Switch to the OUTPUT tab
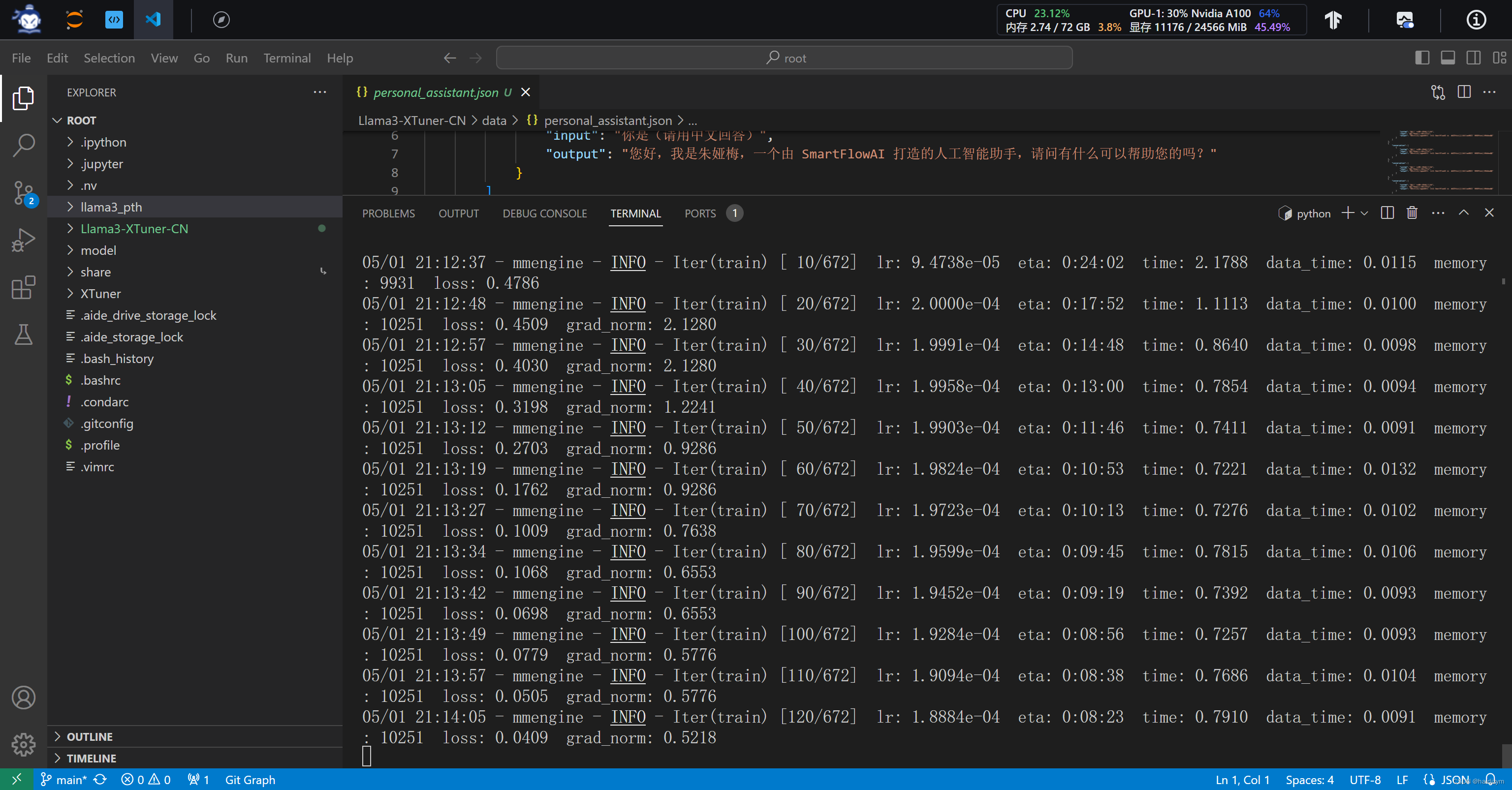Screen dimensions: 1512x790 458,213
